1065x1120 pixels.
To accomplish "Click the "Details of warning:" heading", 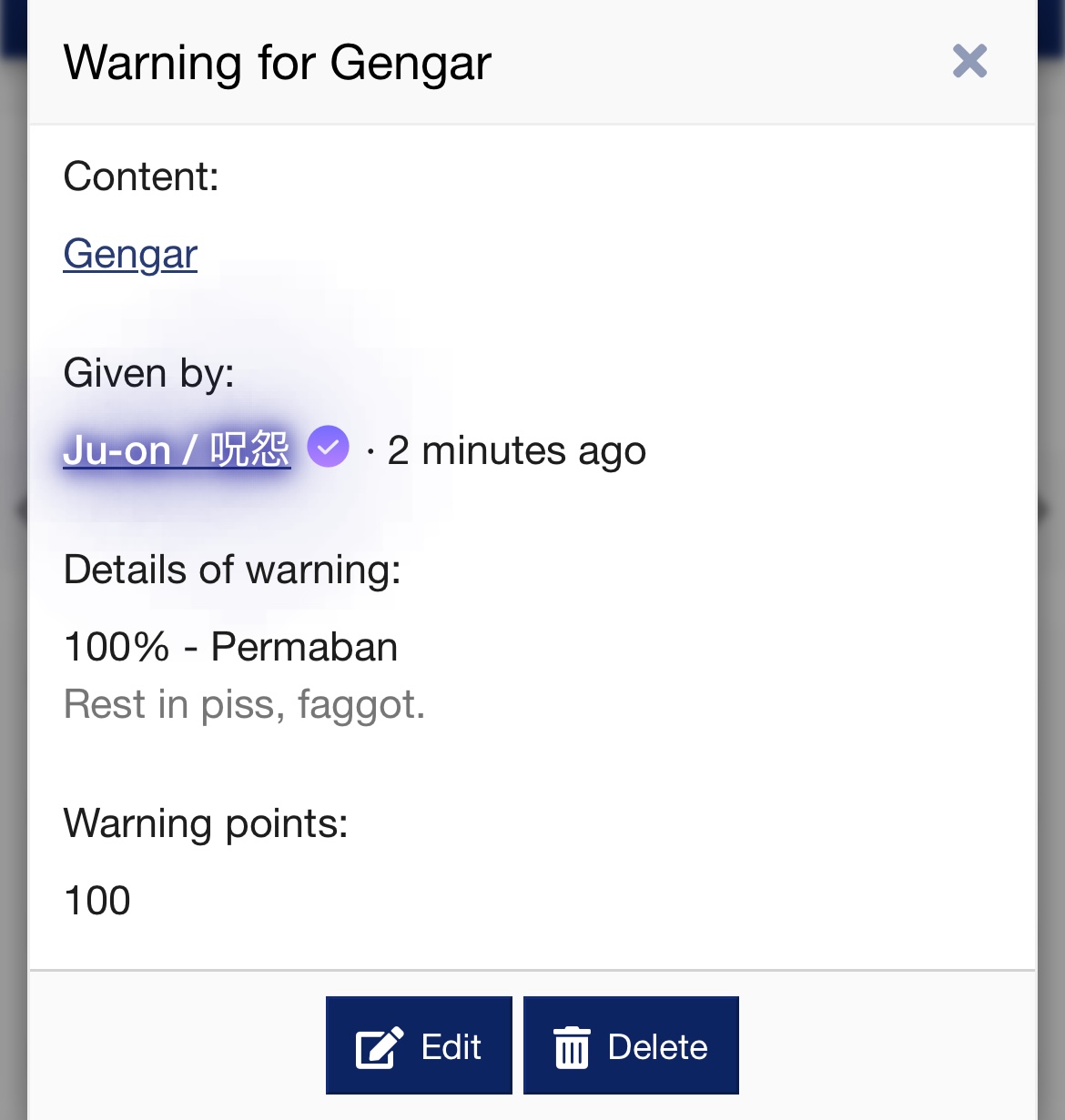I will (232, 570).
